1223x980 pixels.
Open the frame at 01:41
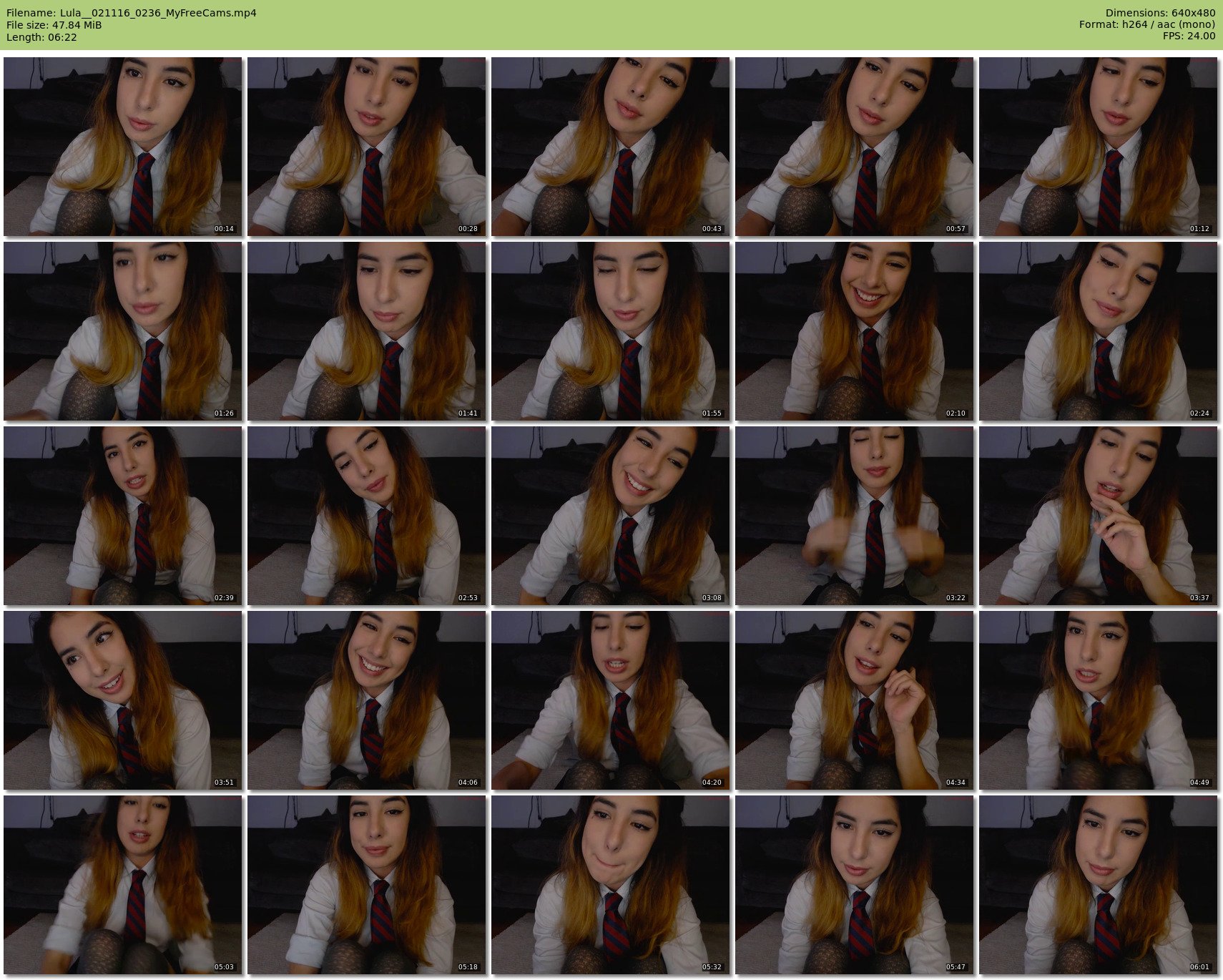pyautogui.click(x=366, y=331)
